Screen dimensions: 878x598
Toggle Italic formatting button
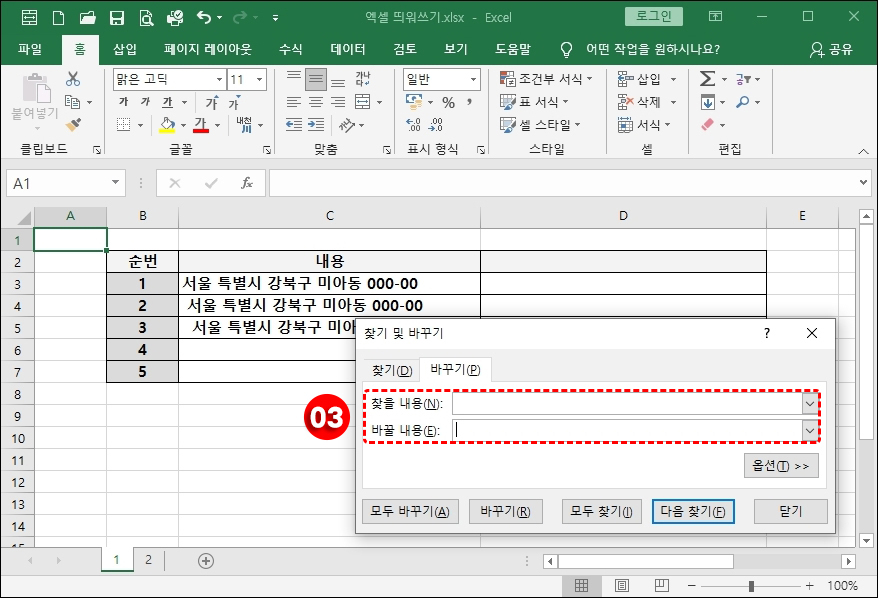pyautogui.click(x=146, y=102)
